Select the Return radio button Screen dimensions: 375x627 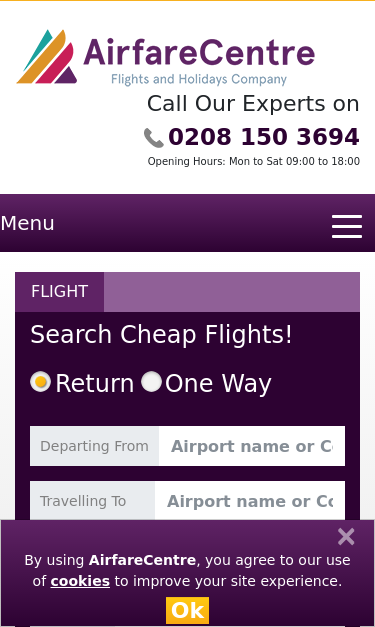(40, 382)
